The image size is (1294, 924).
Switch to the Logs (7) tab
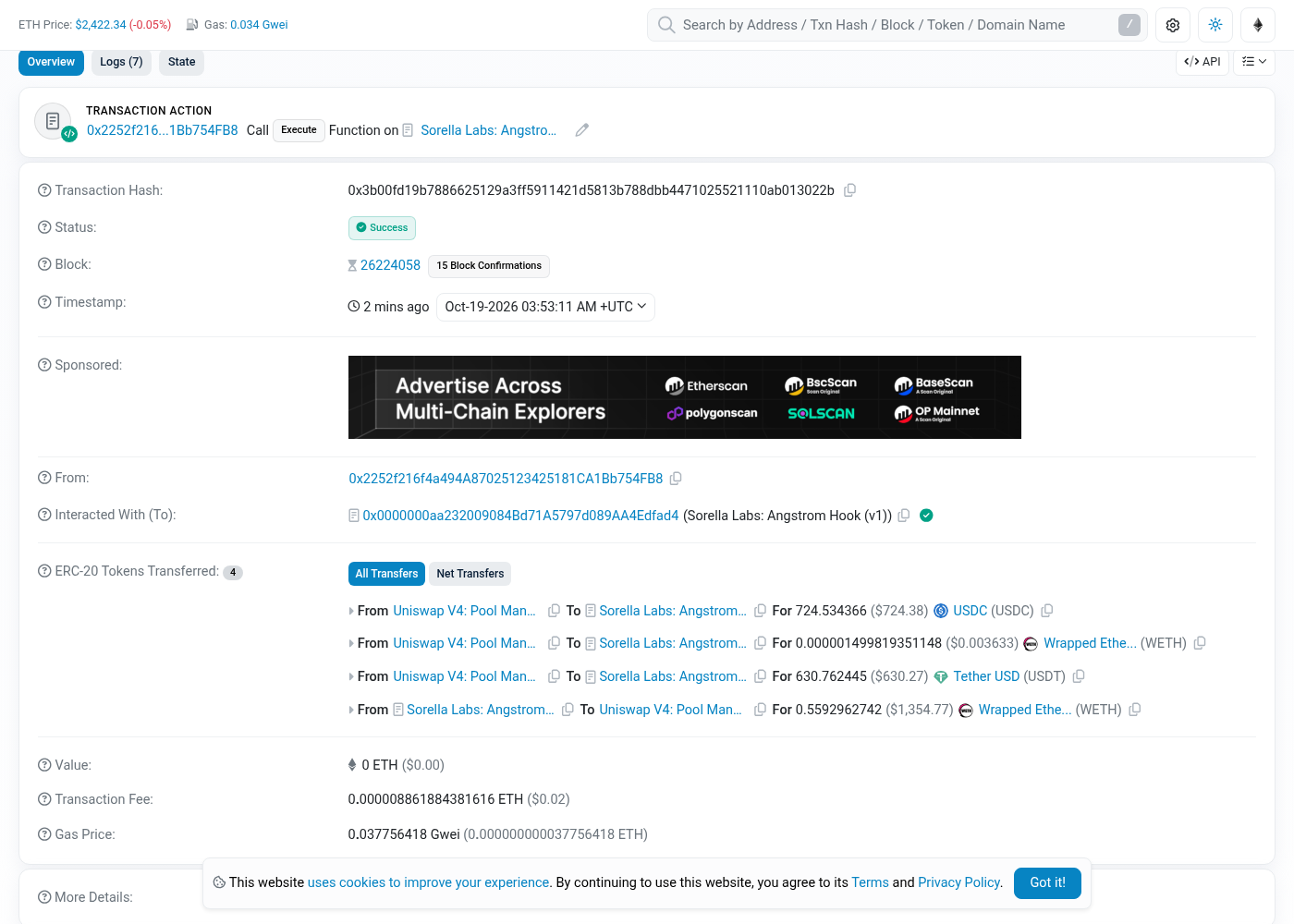click(121, 62)
